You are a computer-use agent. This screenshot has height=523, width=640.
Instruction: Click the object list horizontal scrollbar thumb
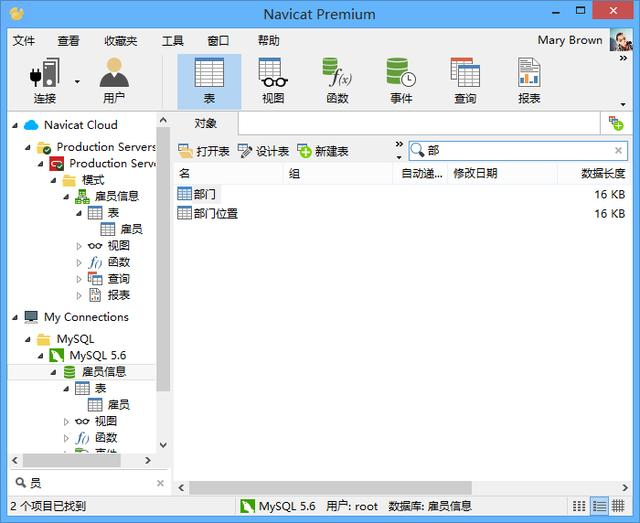pyautogui.click(x=330, y=487)
